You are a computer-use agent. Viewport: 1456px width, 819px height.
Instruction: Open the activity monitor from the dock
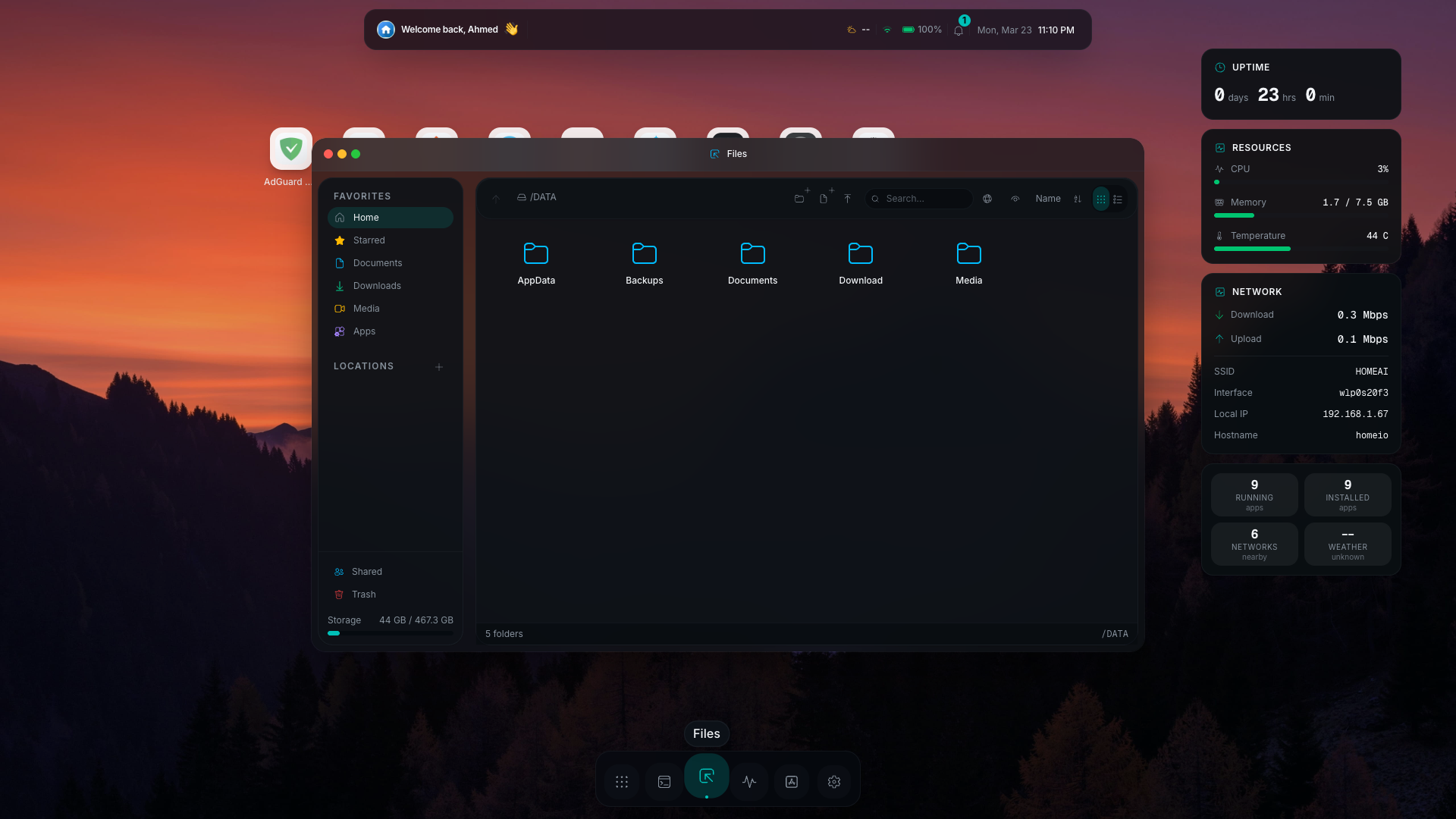pyautogui.click(x=749, y=781)
